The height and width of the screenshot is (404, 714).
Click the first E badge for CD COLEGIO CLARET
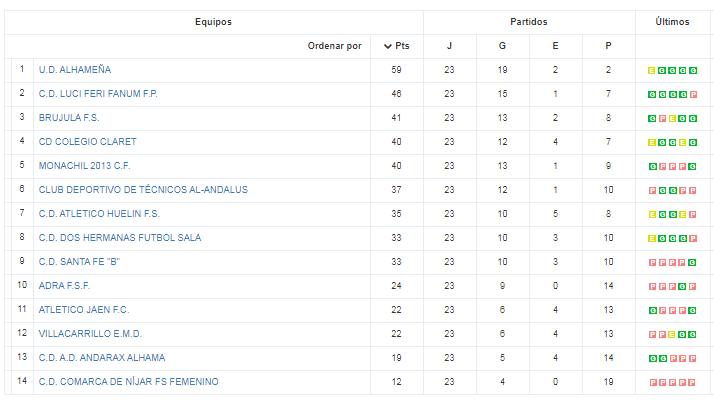tap(652, 143)
